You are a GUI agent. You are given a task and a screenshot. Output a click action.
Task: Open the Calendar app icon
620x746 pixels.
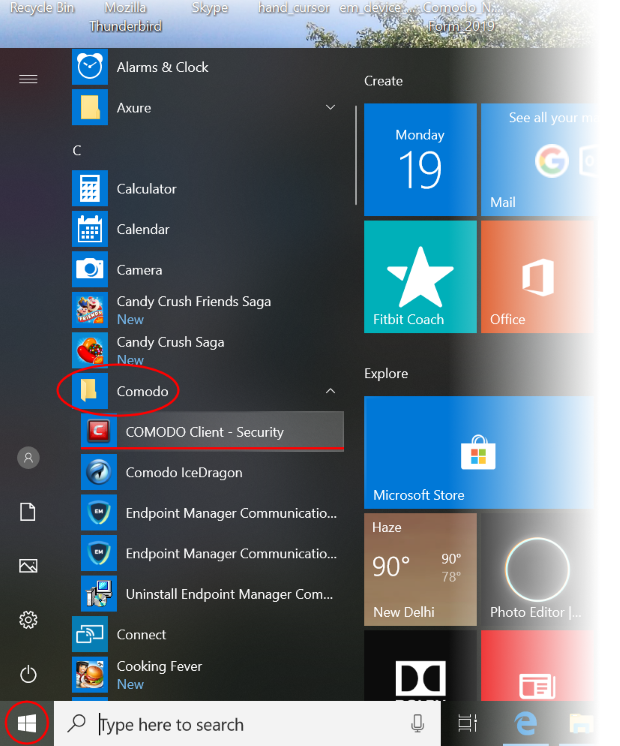tap(90, 229)
